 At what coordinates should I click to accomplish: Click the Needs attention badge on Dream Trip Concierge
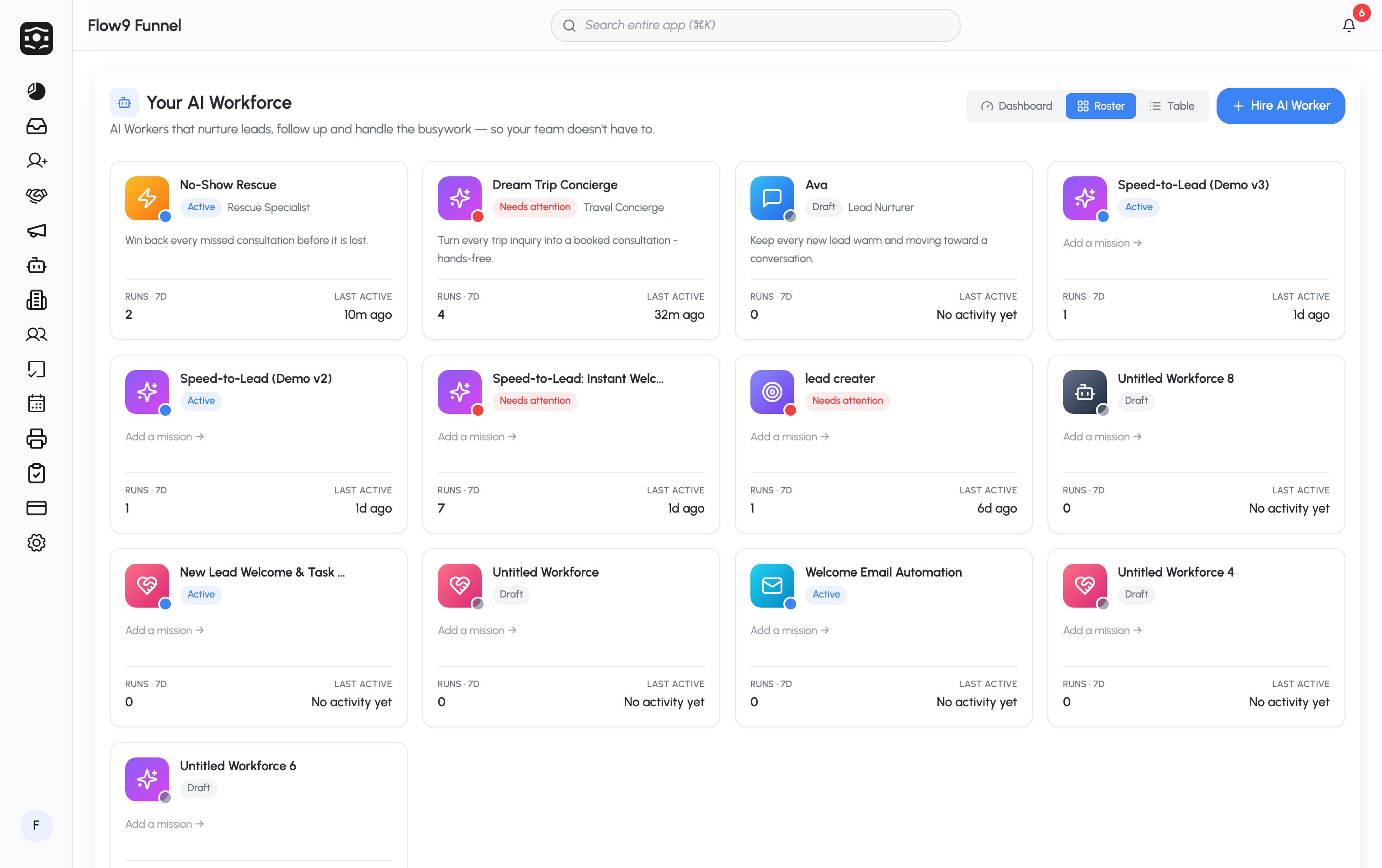pos(535,207)
